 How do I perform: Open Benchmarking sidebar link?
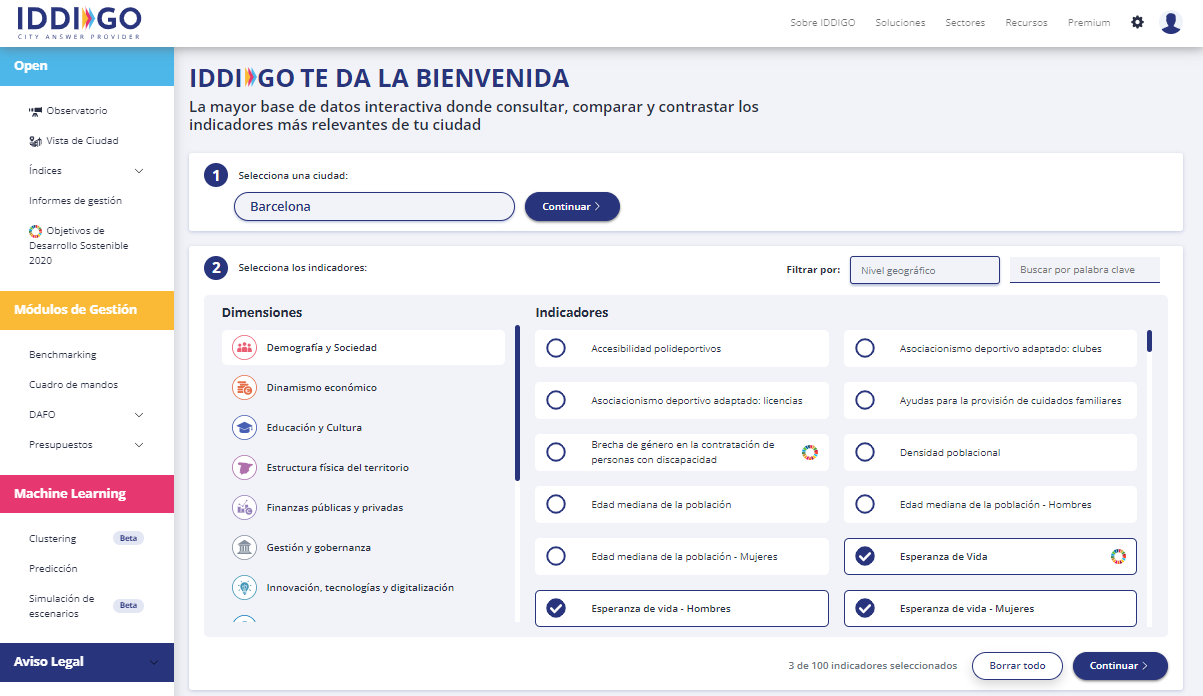tap(63, 355)
